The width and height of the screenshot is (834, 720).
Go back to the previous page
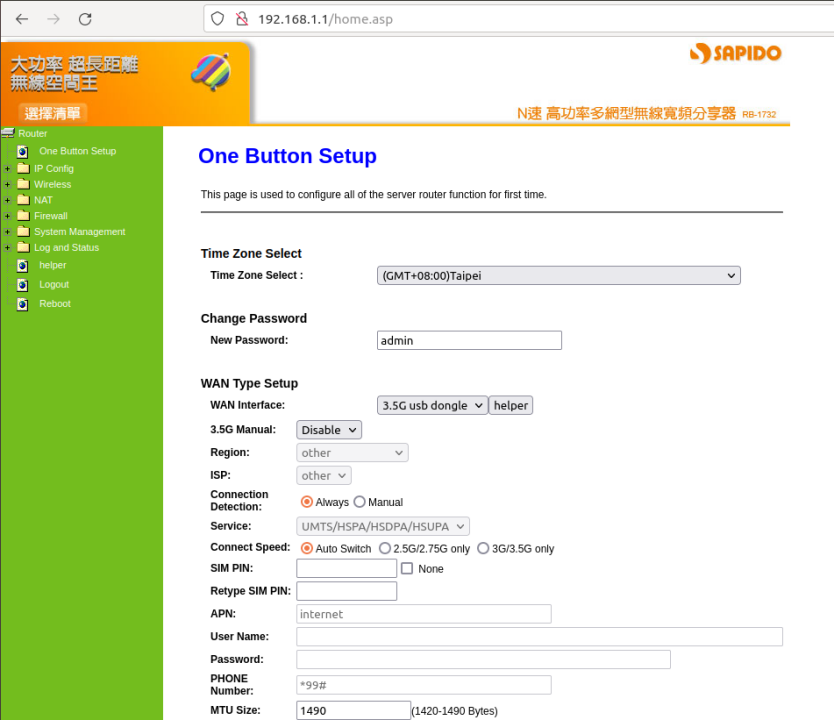[22, 19]
